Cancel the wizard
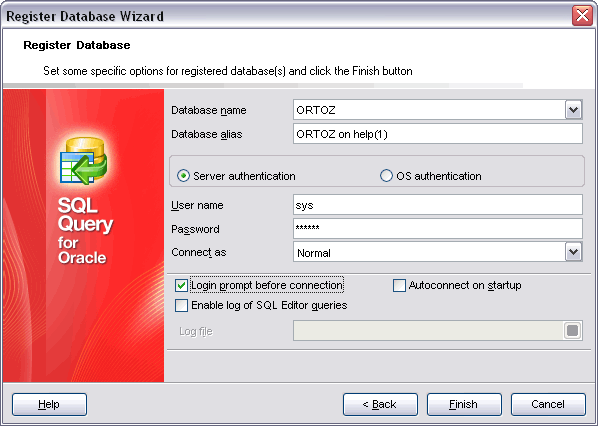The image size is (598, 426). (x=548, y=404)
